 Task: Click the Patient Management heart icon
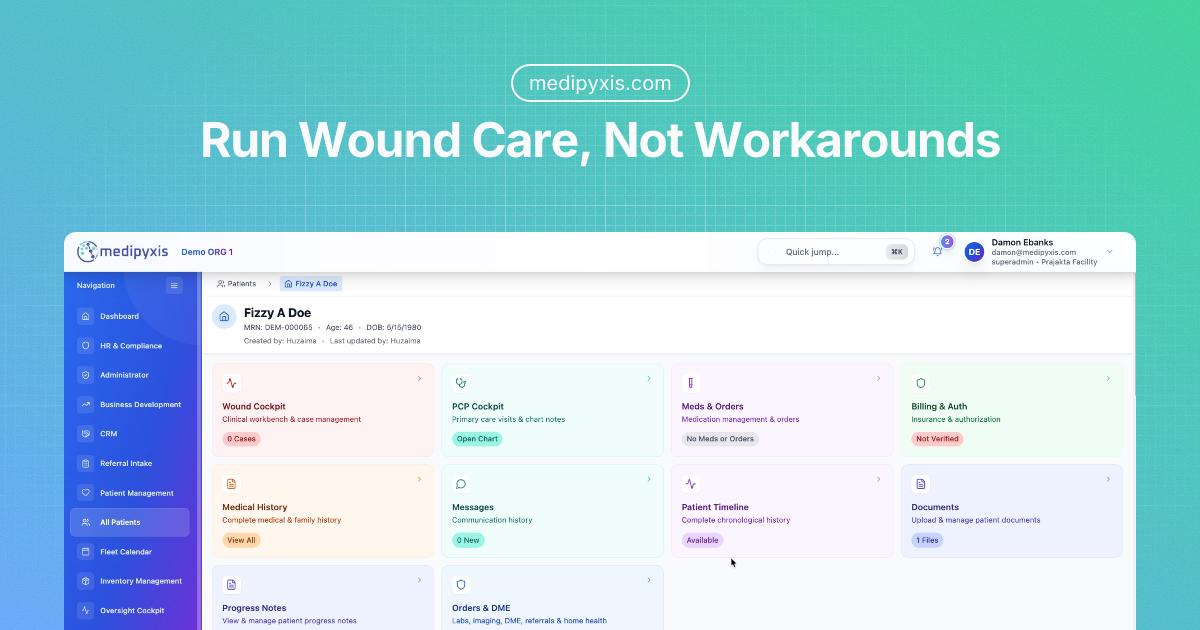(x=86, y=493)
